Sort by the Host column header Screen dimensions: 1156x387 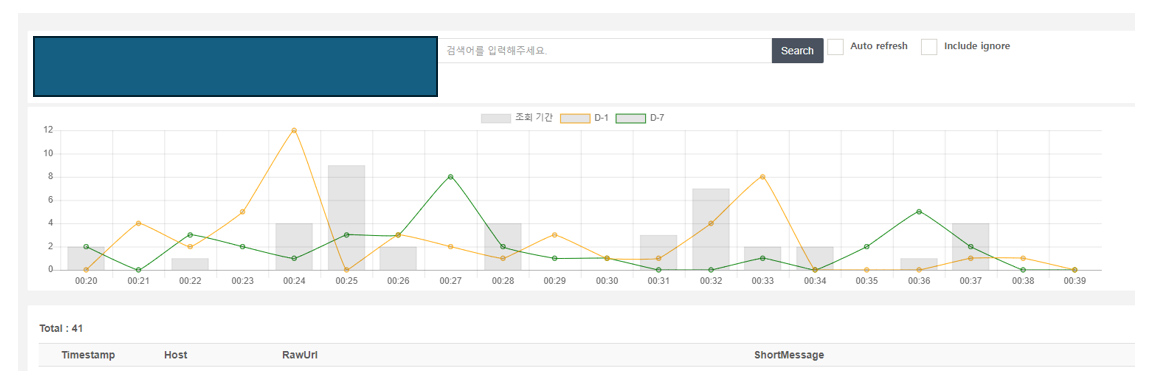tap(175, 355)
